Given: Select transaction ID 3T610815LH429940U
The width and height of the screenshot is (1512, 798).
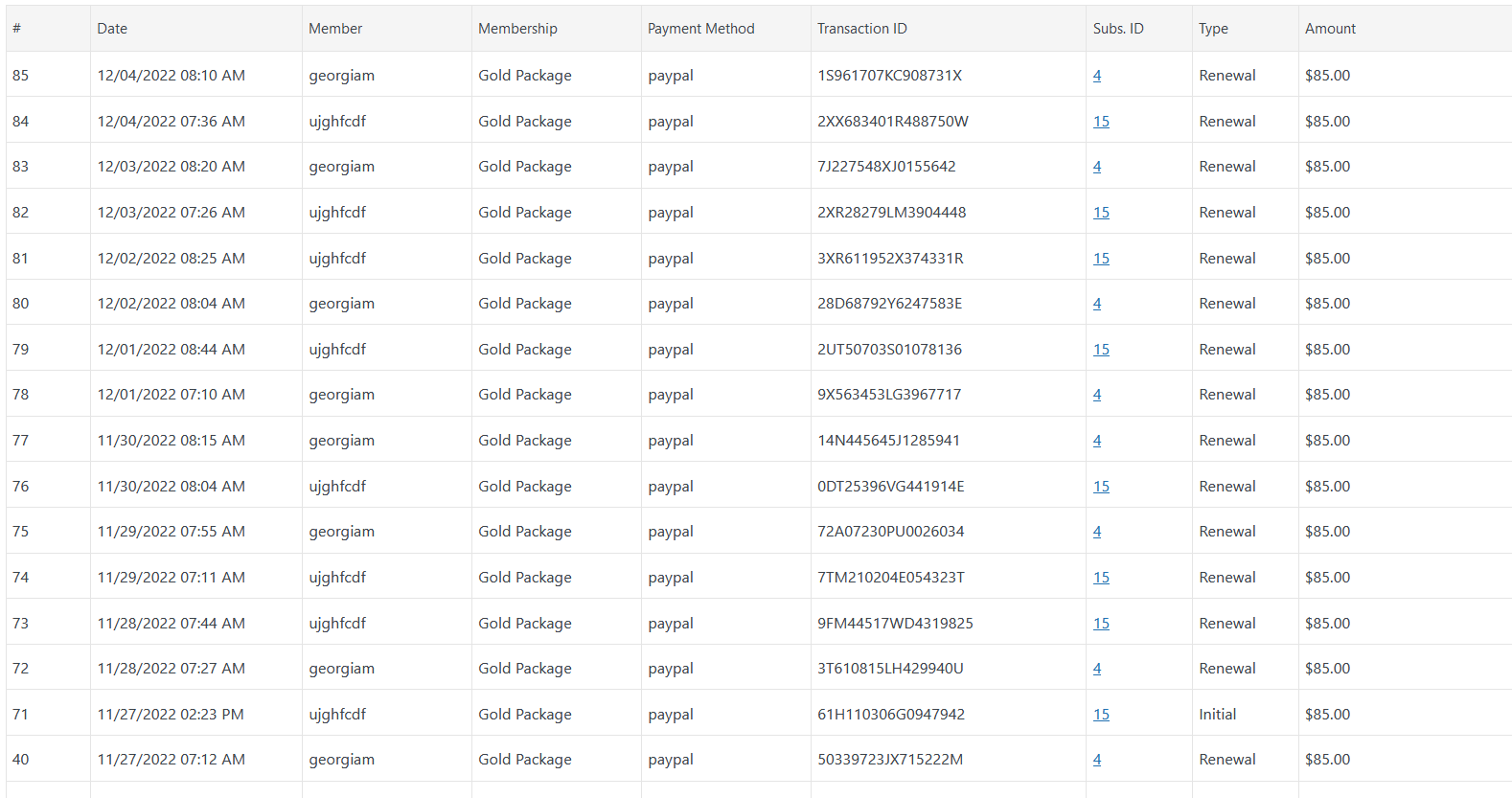Looking at the screenshot, I should click(x=890, y=669).
